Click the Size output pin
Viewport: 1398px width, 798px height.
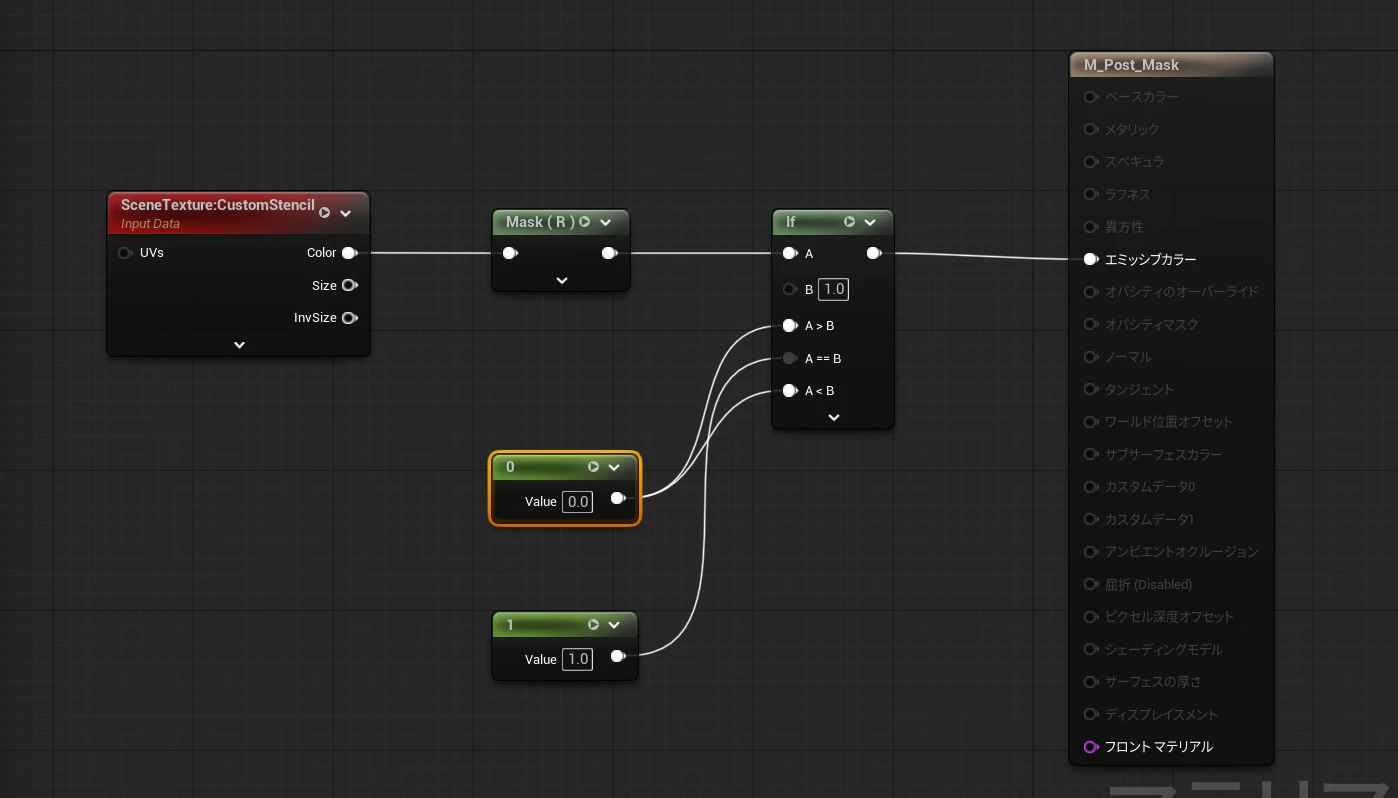(x=349, y=285)
